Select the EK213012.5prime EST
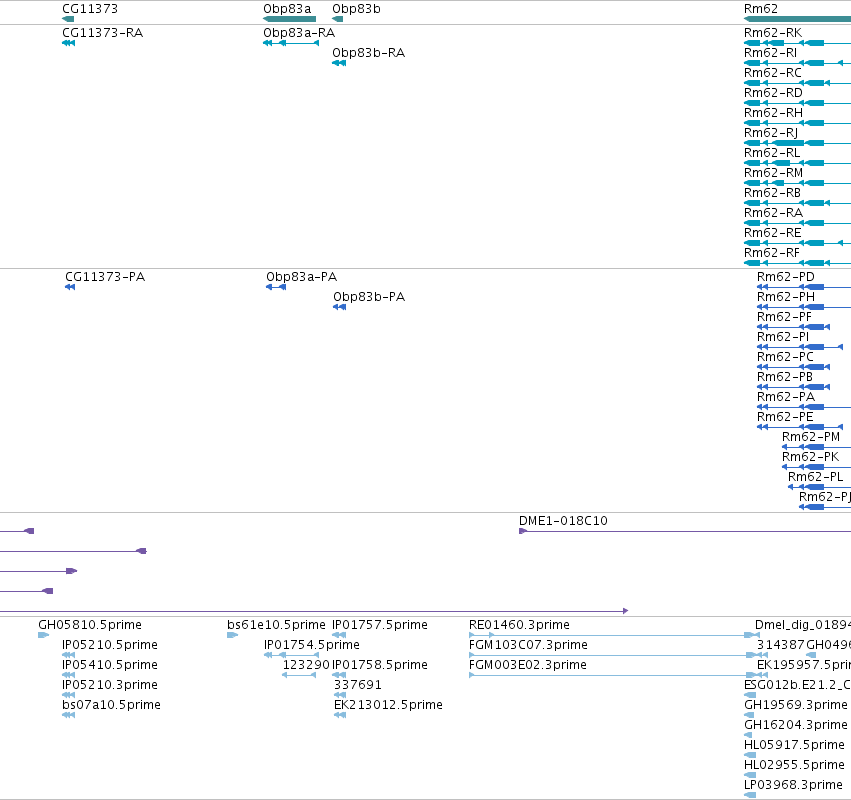This screenshot has height=800, width=851. pos(388,706)
